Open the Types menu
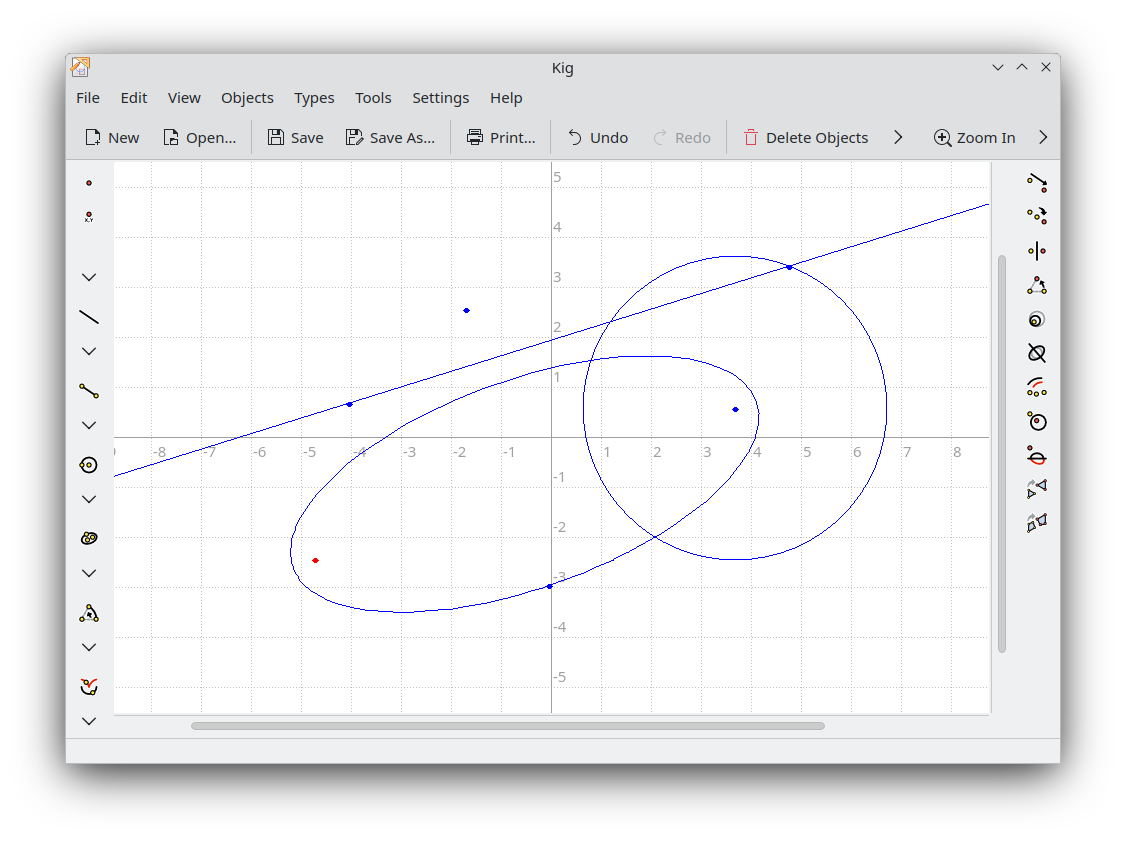1126x841 pixels. (314, 98)
